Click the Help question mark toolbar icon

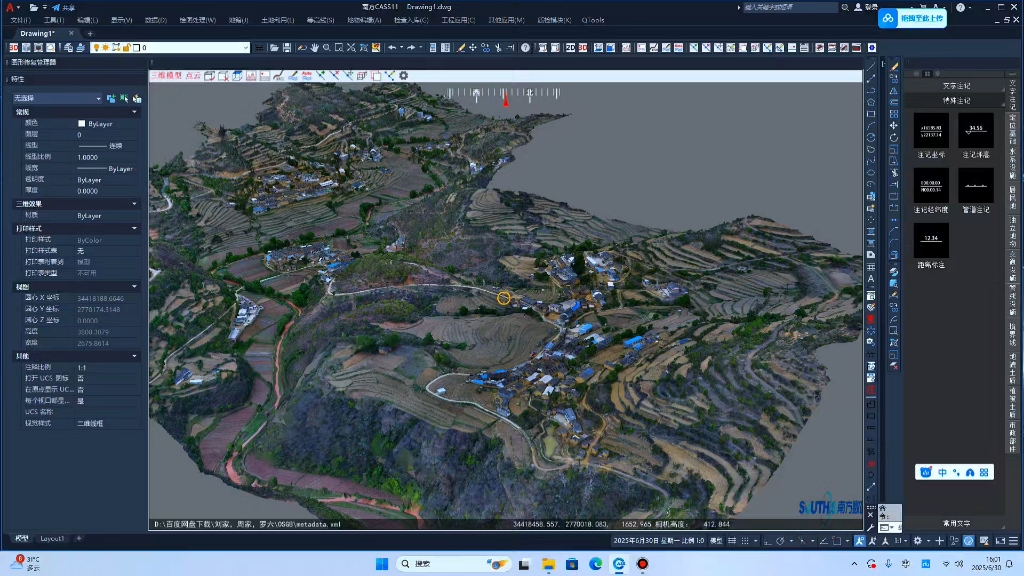pyautogui.click(x=526, y=47)
